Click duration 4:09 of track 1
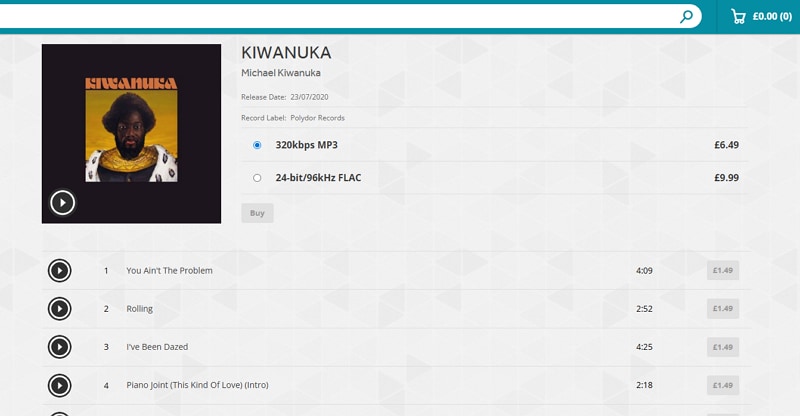 (644, 271)
